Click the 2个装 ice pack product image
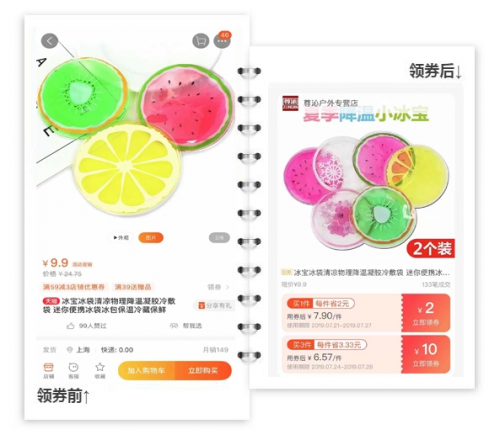 [367, 192]
